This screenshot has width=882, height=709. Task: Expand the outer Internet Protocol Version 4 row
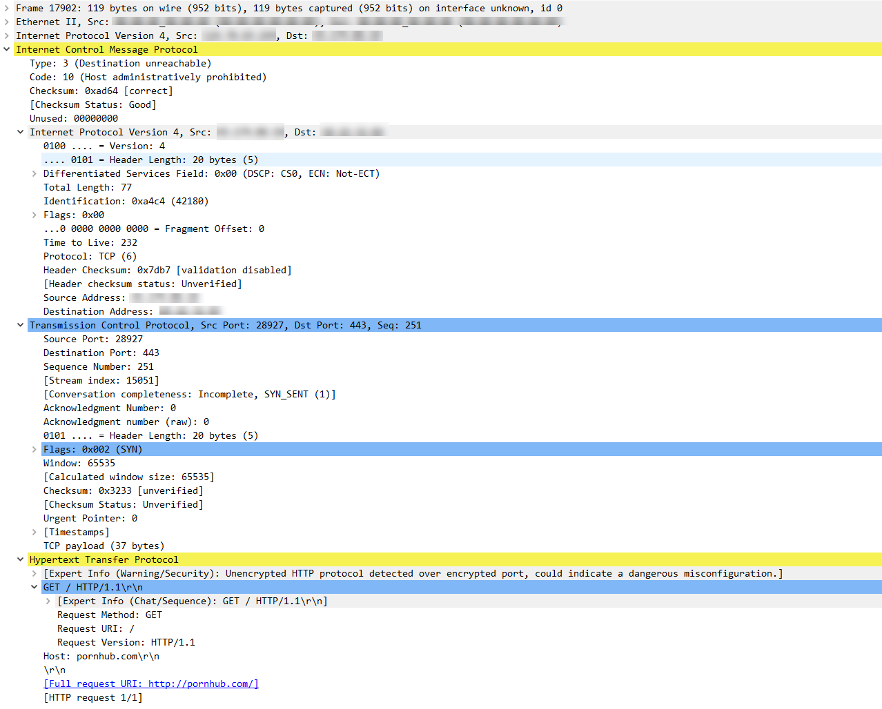pos(6,35)
